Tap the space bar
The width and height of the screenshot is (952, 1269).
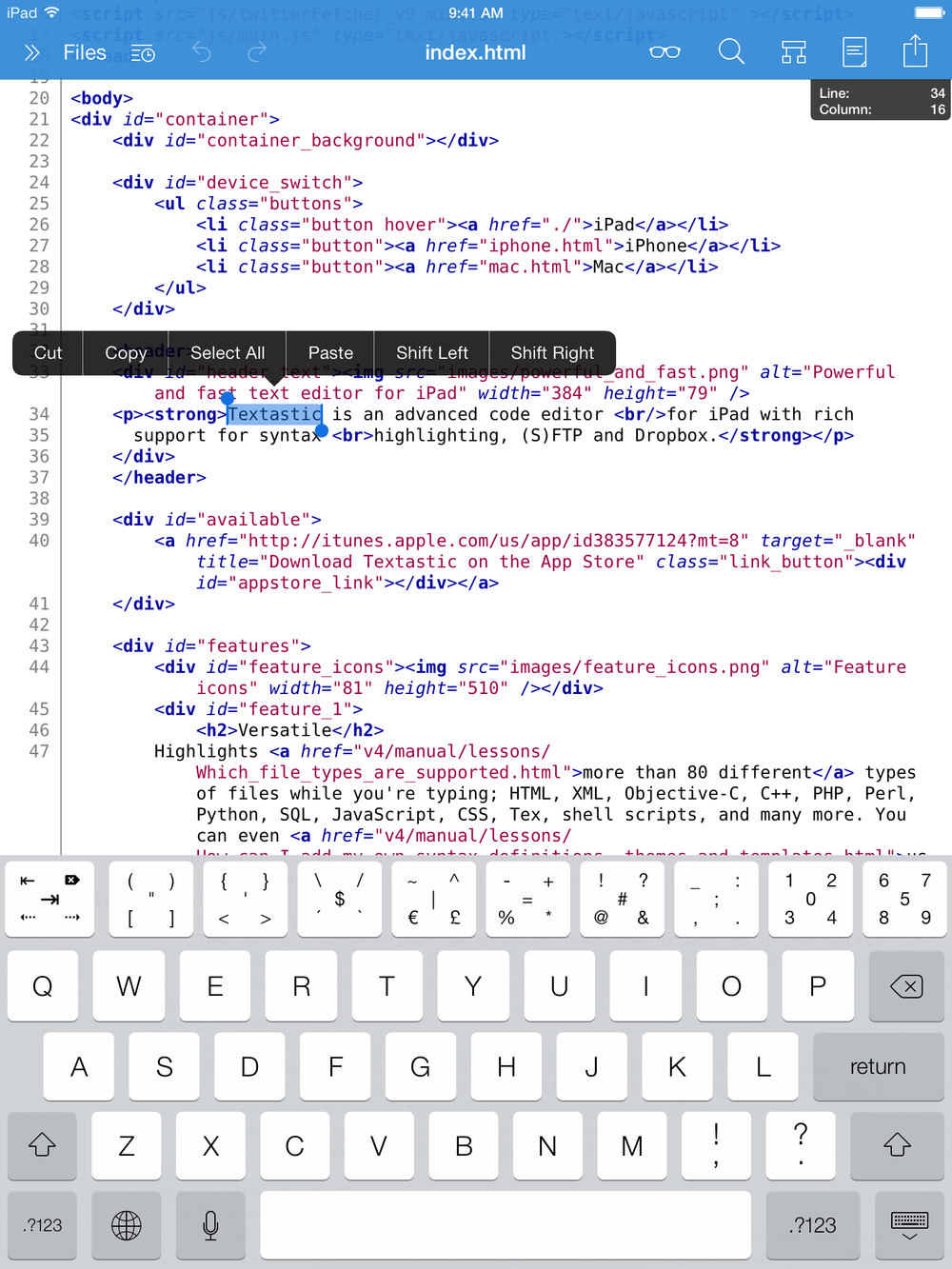505,1225
